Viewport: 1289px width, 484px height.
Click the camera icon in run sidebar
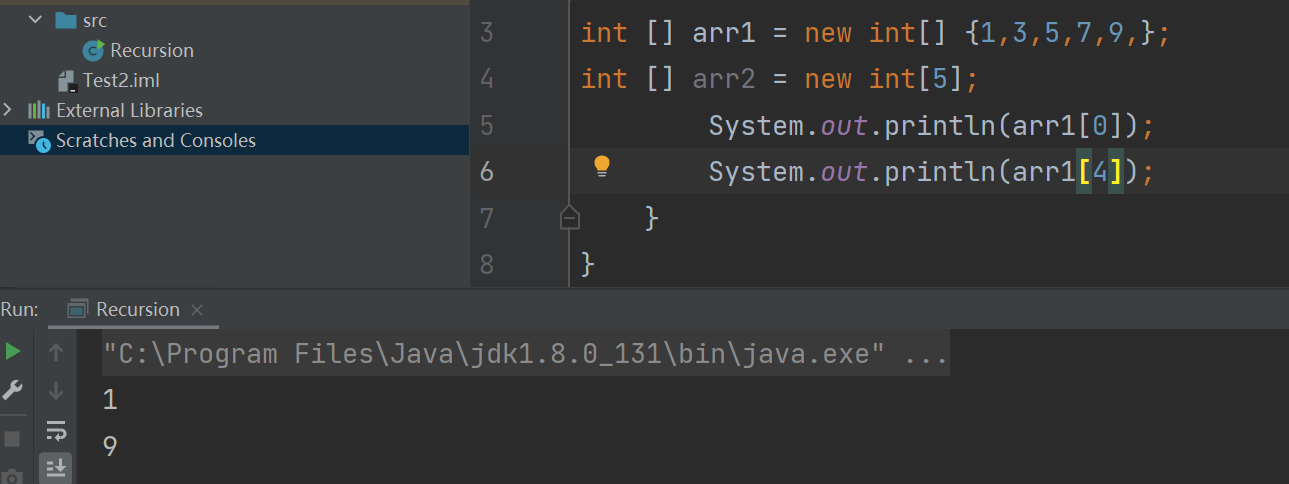13,476
